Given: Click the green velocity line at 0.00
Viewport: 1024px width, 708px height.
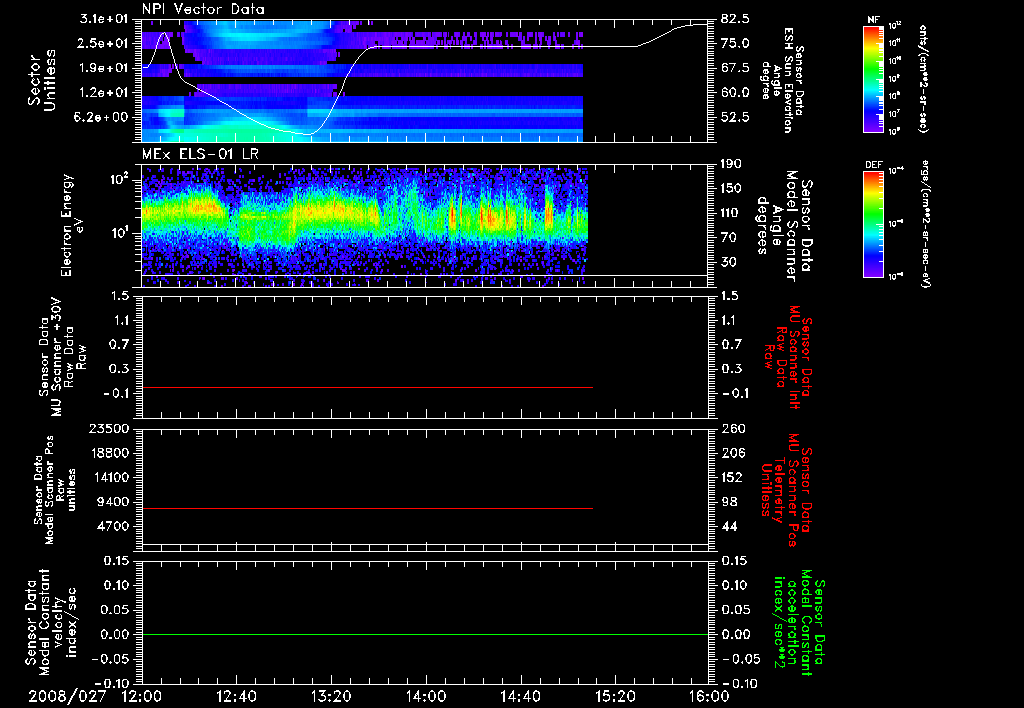Looking at the screenshot, I should tap(425, 634).
